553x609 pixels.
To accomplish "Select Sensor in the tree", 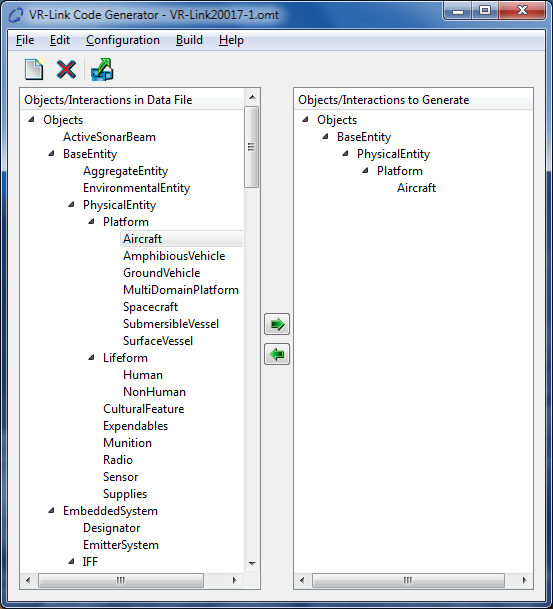I will click(120, 477).
